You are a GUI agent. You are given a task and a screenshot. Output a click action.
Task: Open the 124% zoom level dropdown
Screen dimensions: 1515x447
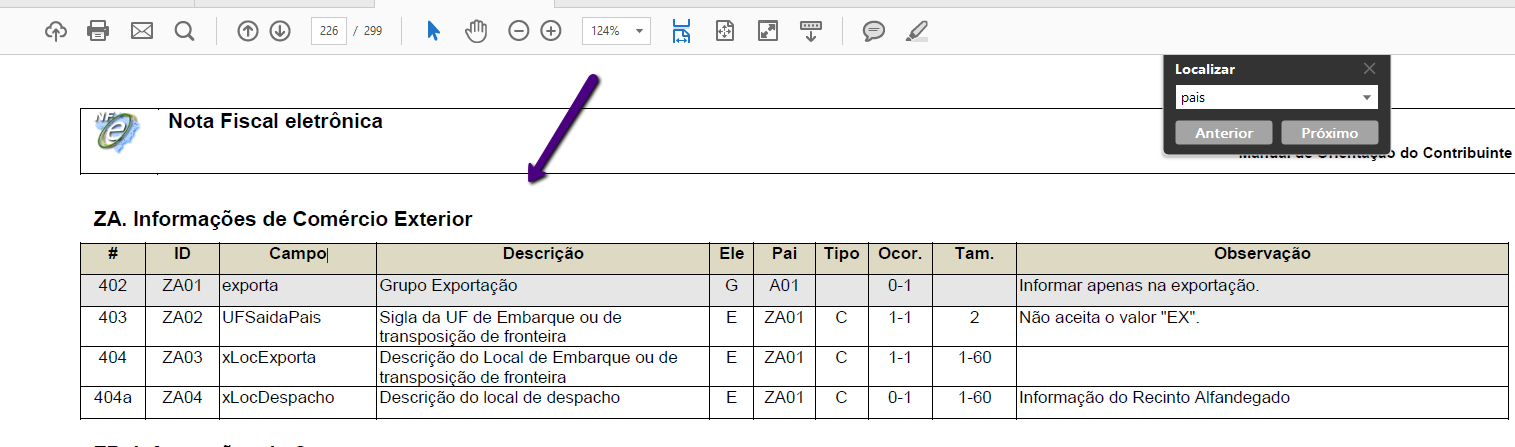(616, 31)
